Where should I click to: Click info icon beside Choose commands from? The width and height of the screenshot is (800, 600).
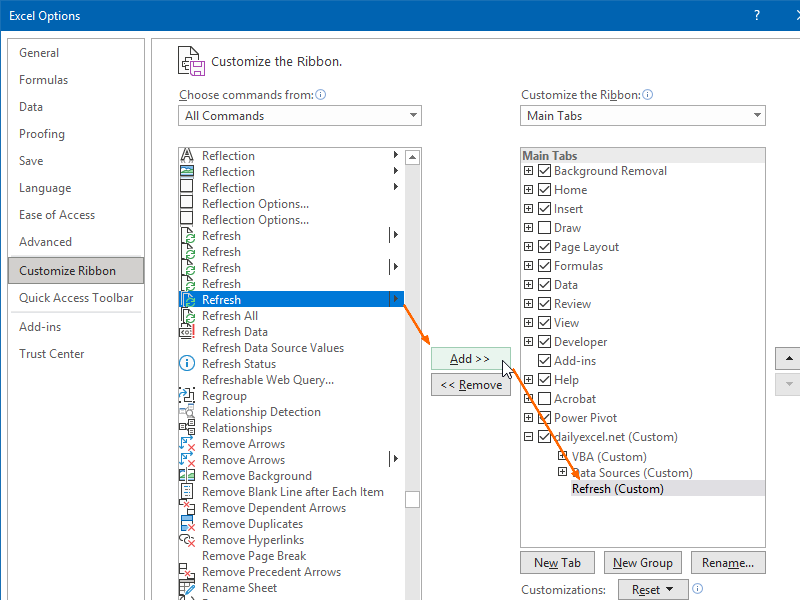(x=320, y=94)
